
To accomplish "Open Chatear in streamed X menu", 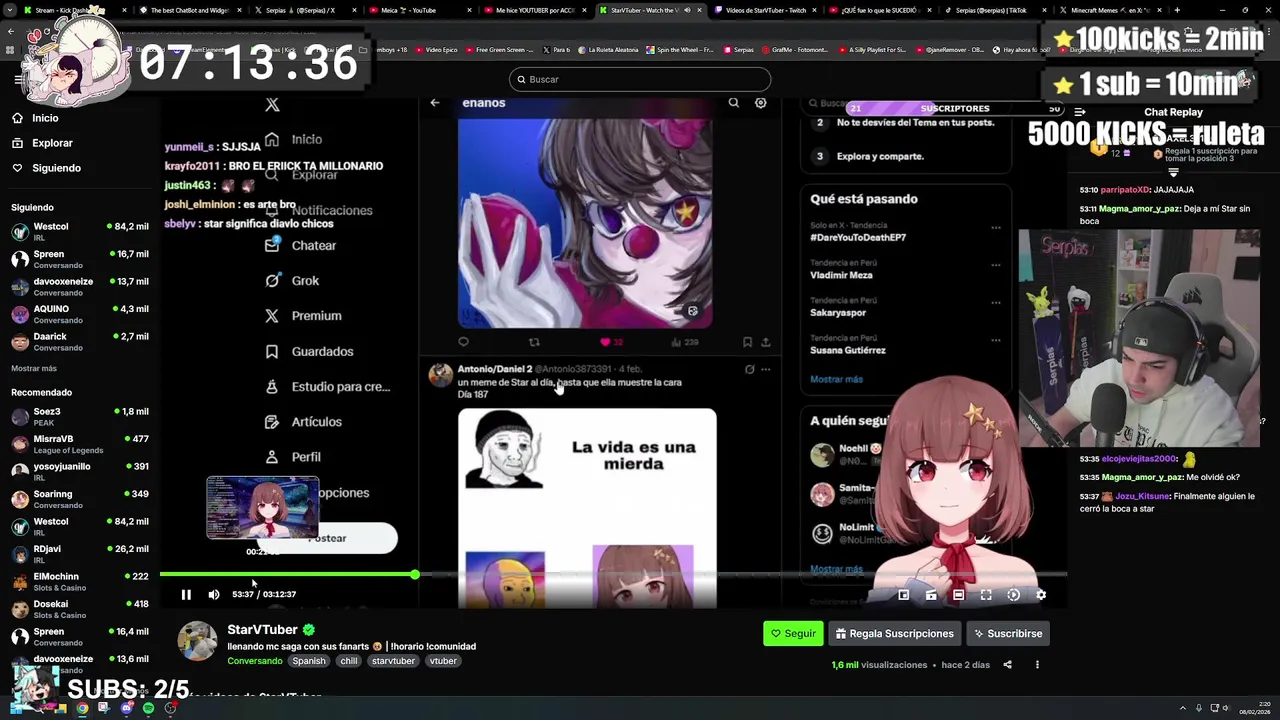I will (x=301, y=245).
